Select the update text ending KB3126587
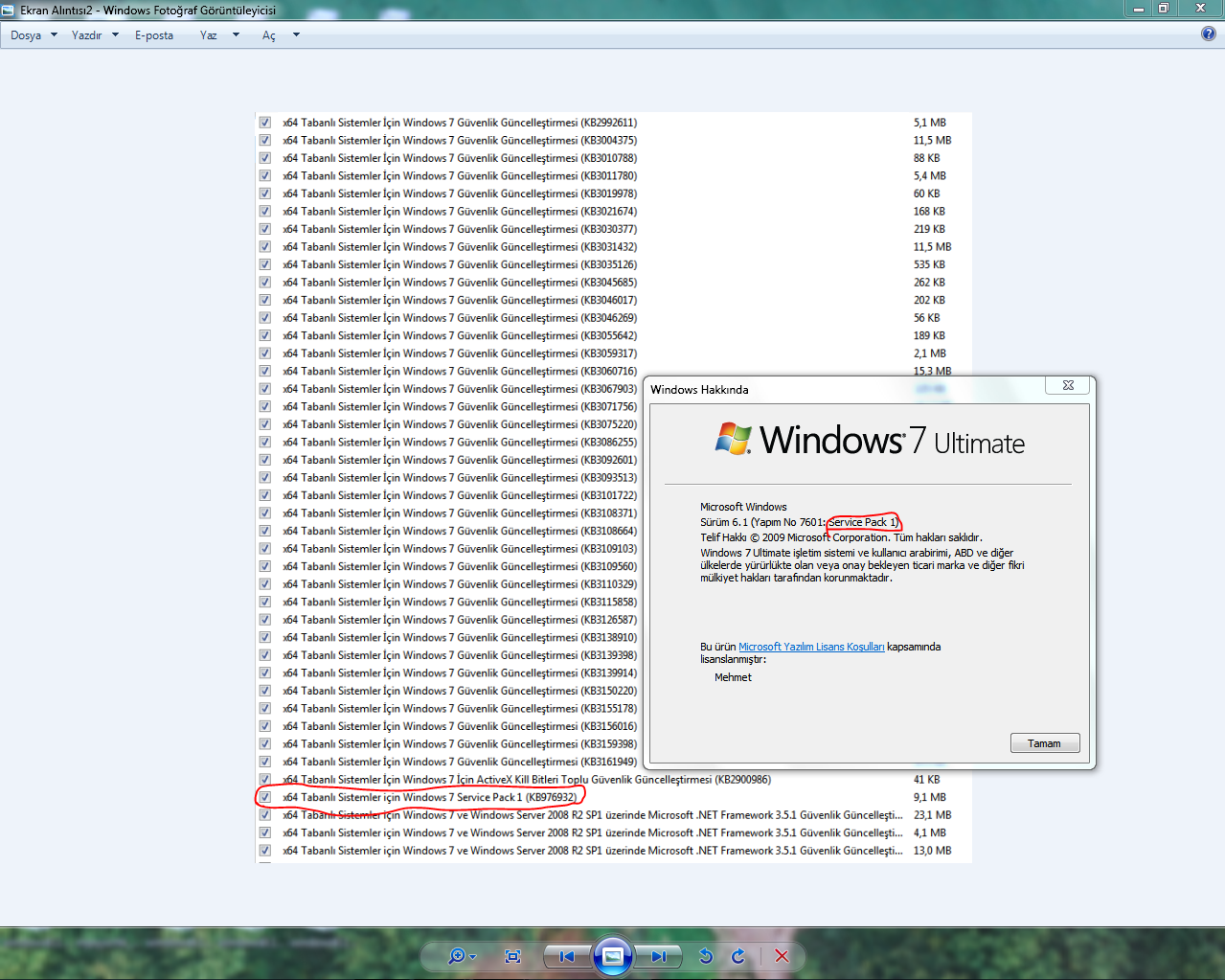 (x=460, y=620)
